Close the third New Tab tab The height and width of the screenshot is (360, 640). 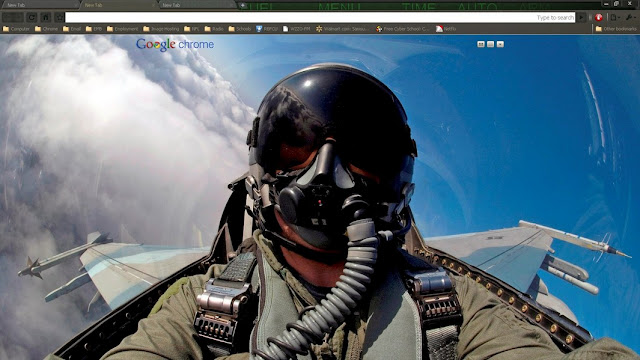231,5
